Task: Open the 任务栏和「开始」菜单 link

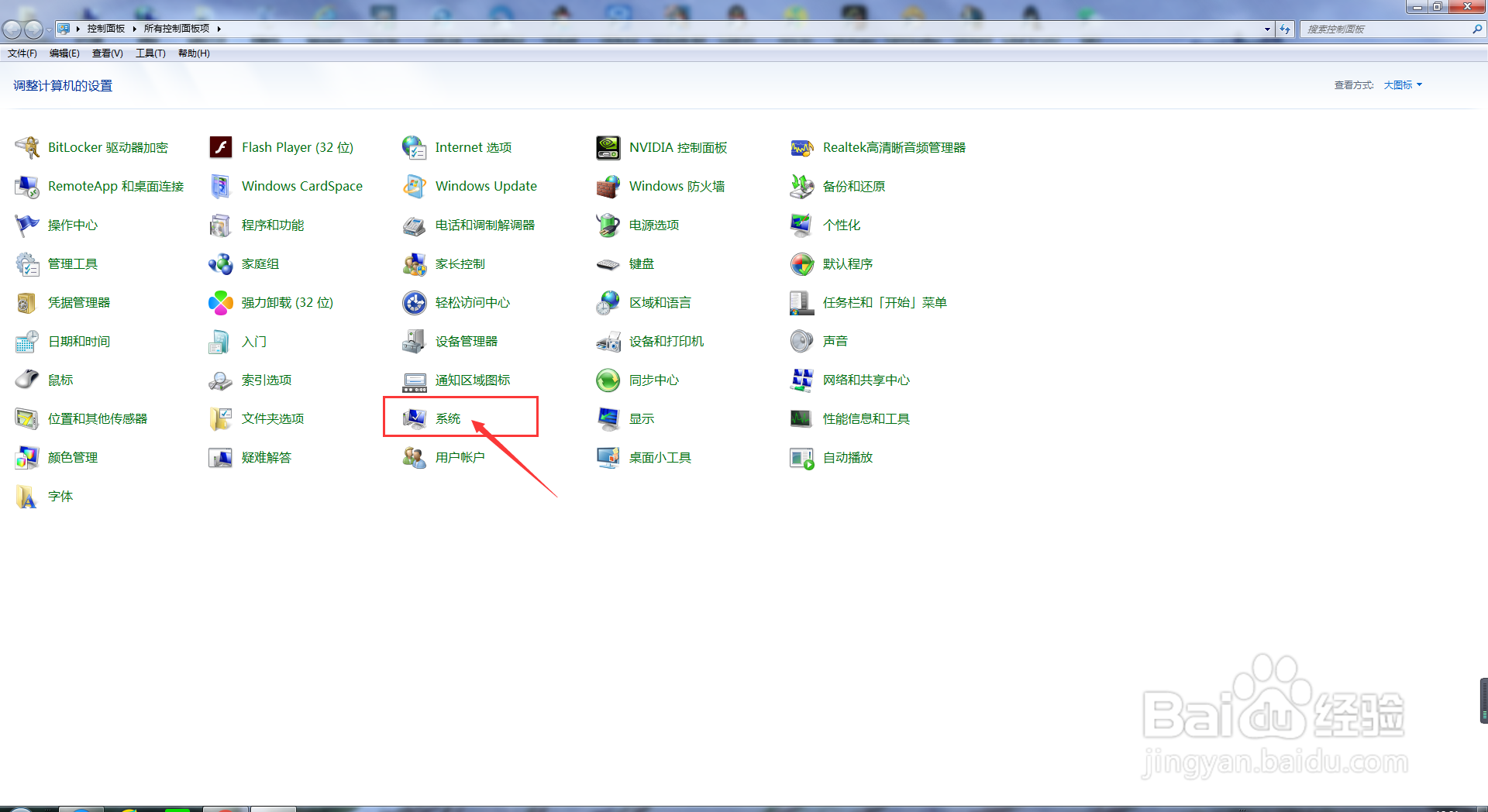Action: pos(885,302)
